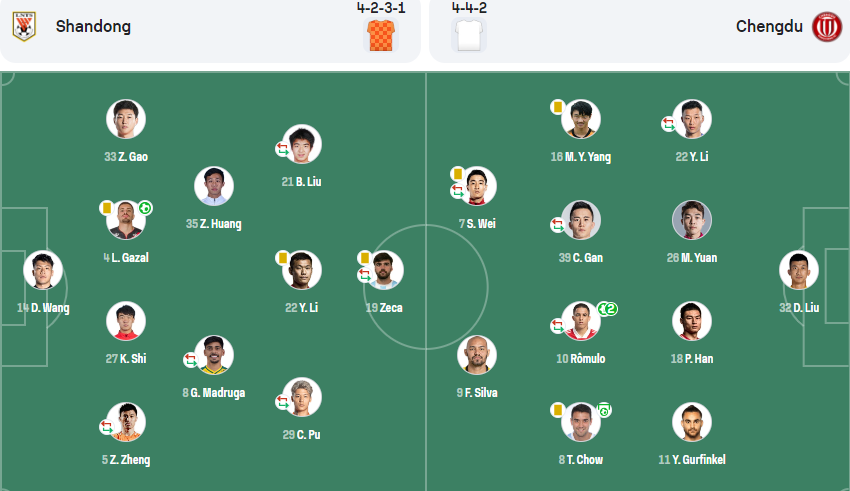Select F. Silva's player avatar
The height and width of the screenshot is (491, 850).
477,355
